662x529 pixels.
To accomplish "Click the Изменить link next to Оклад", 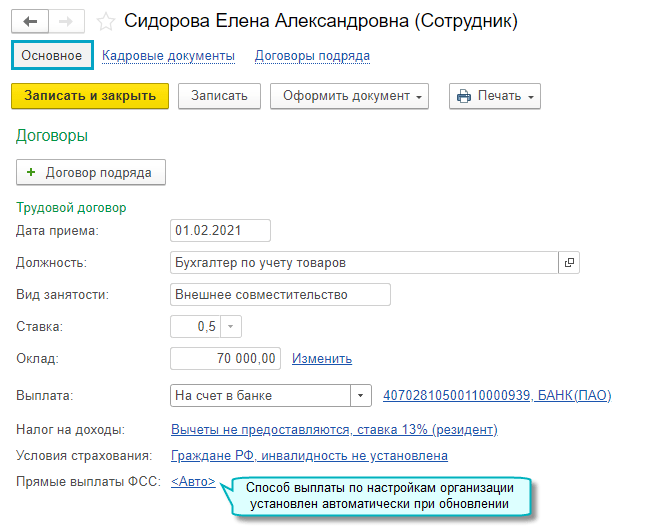I will pos(321,359).
